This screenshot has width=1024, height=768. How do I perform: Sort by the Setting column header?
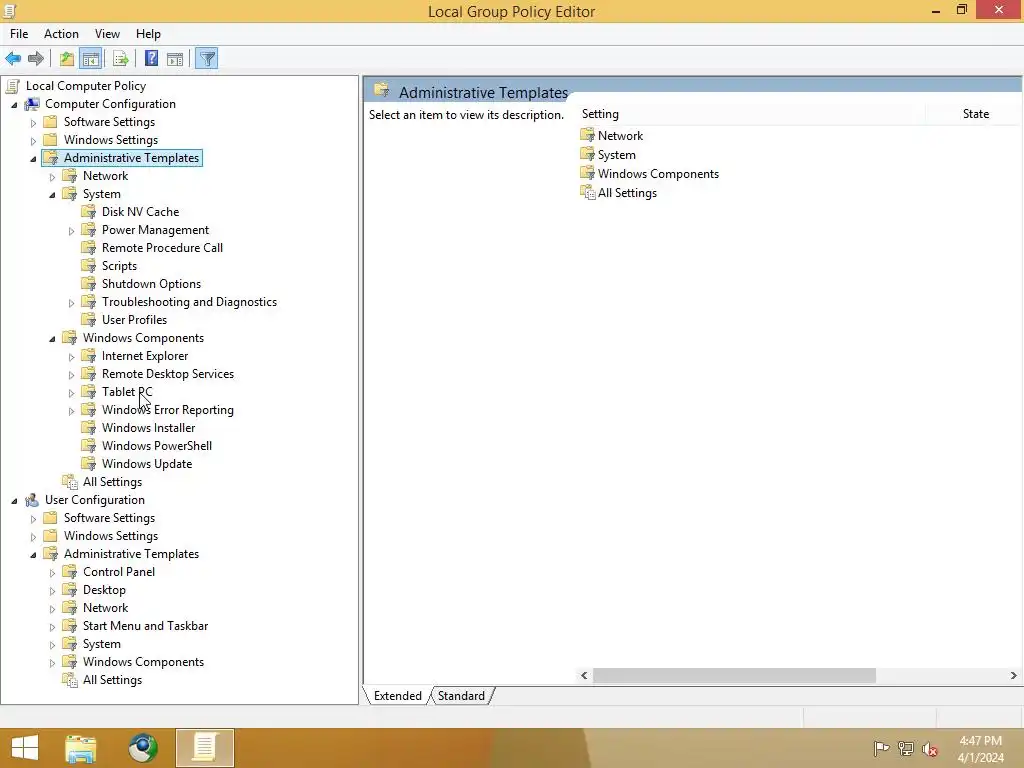point(751,114)
